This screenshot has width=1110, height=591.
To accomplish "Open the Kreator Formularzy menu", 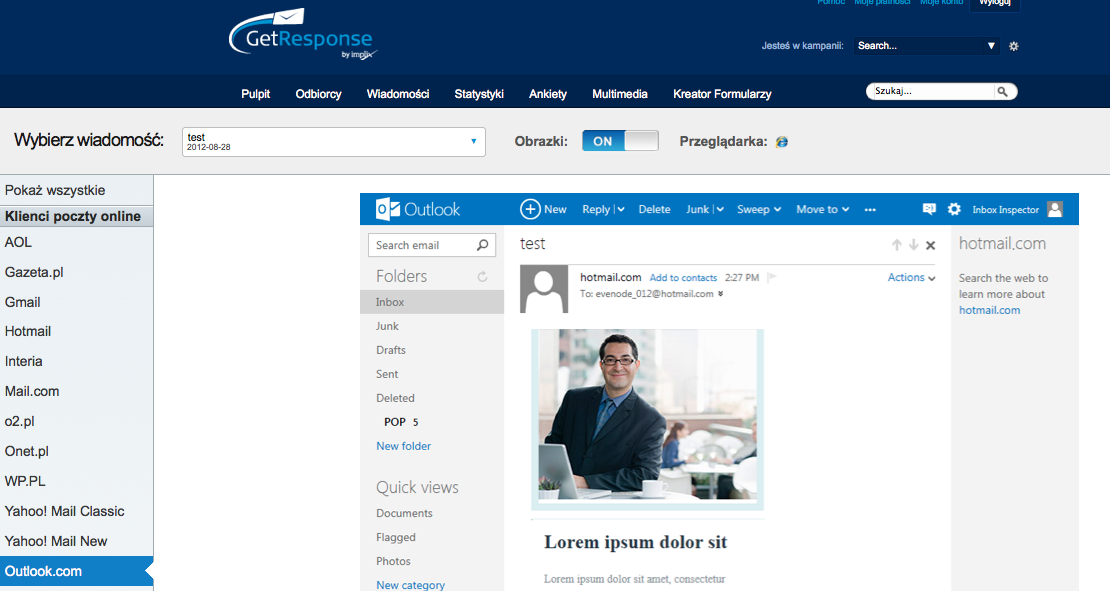I will (722, 94).
